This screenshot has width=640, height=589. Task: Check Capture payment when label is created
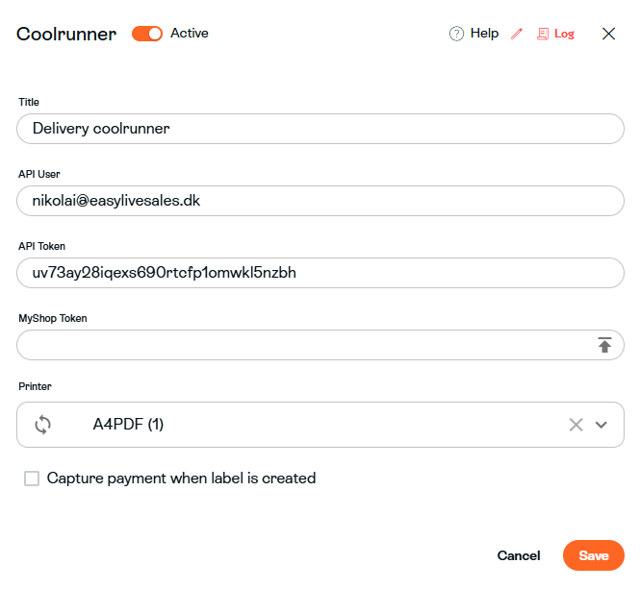coord(31,478)
